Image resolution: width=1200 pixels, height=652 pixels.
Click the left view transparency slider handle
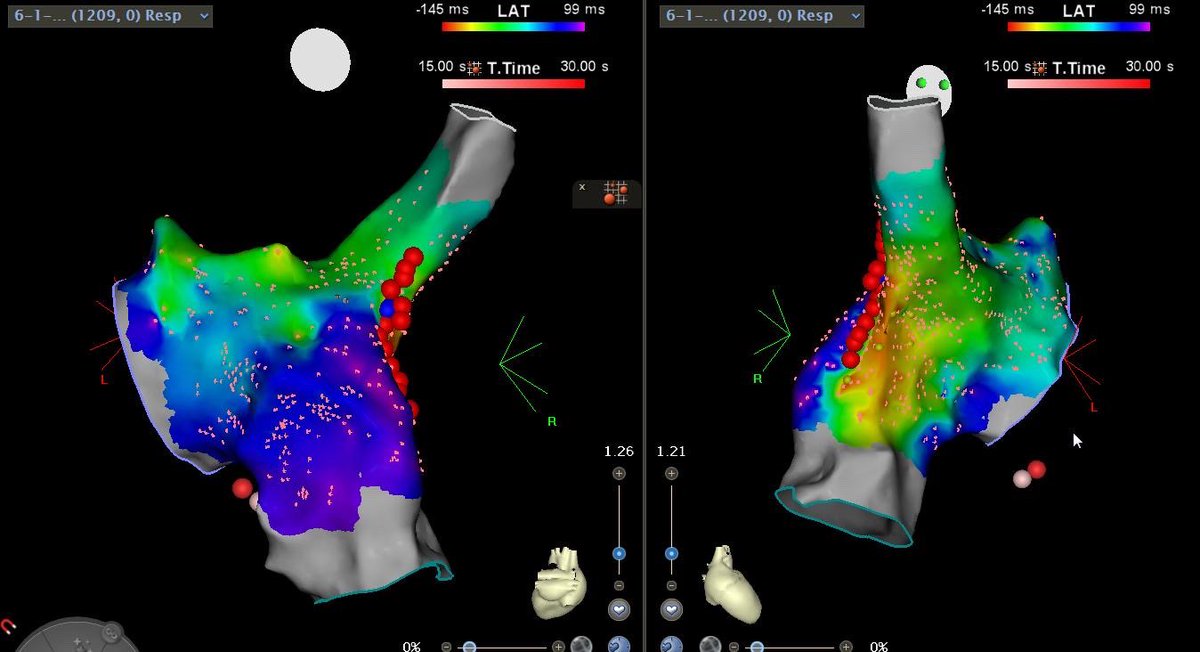click(x=467, y=646)
